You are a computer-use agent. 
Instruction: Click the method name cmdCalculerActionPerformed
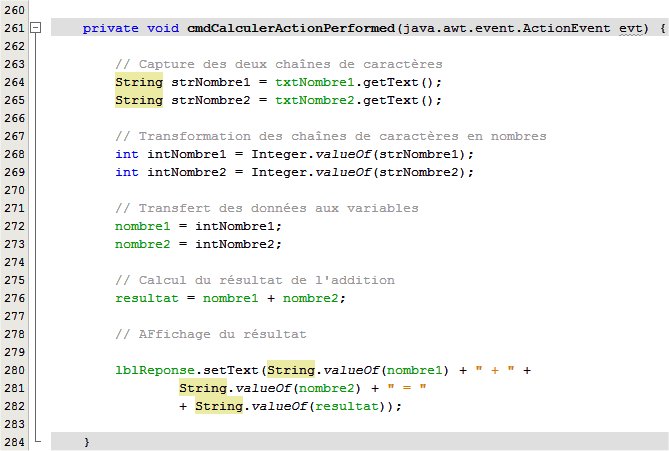coord(291,28)
